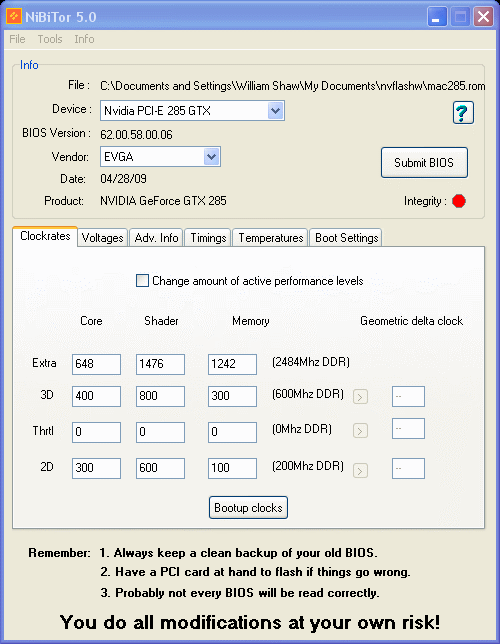Click the date 04/28/09
Image resolution: width=500 pixels, height=644 pixels.
[x=123, y=179]
